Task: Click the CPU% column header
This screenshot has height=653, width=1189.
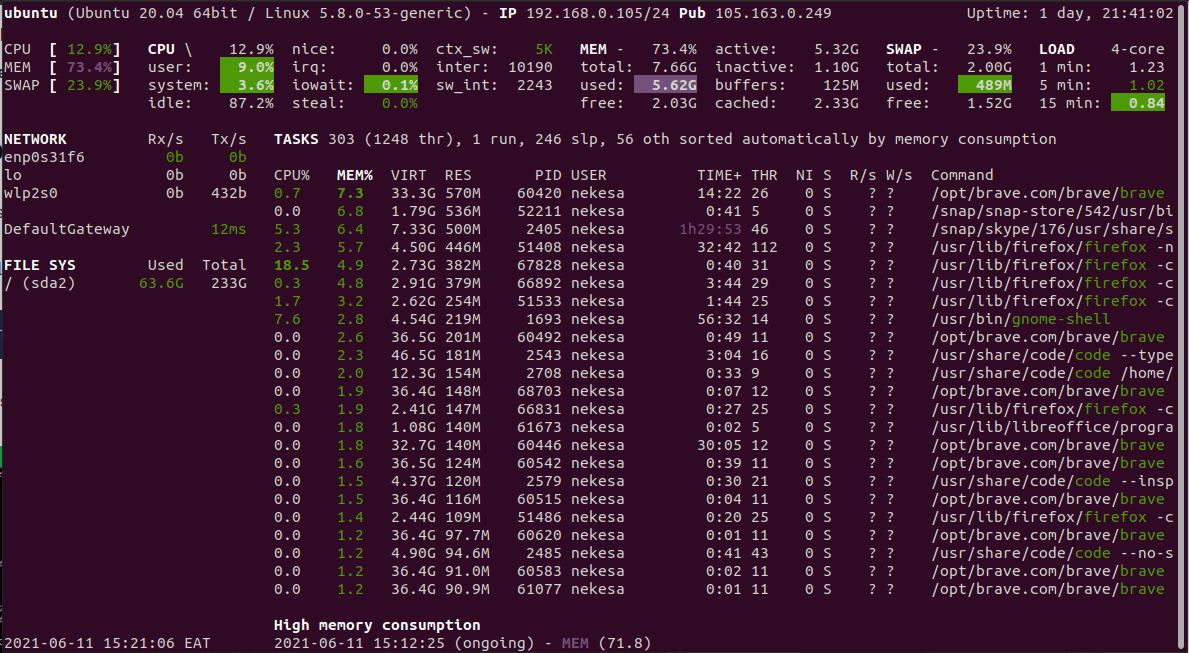Action: point(292,175)
